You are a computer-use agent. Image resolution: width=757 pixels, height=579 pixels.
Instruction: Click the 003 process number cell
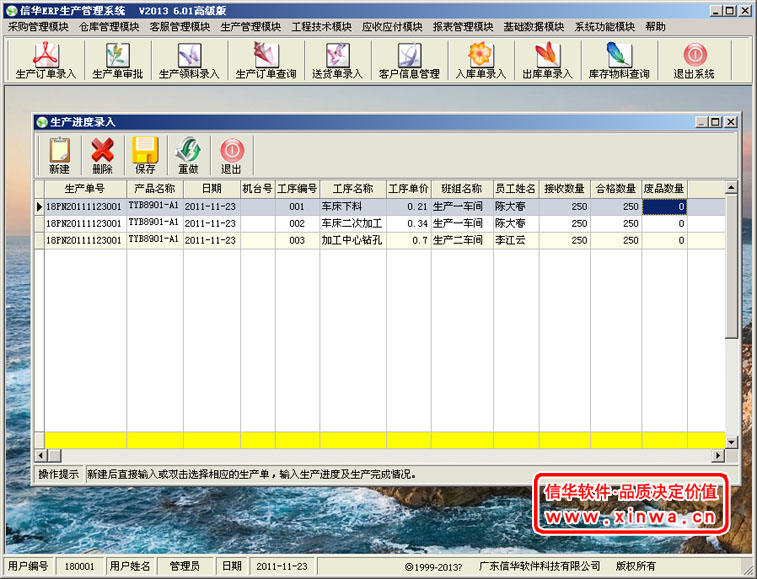tap(297, 240)
